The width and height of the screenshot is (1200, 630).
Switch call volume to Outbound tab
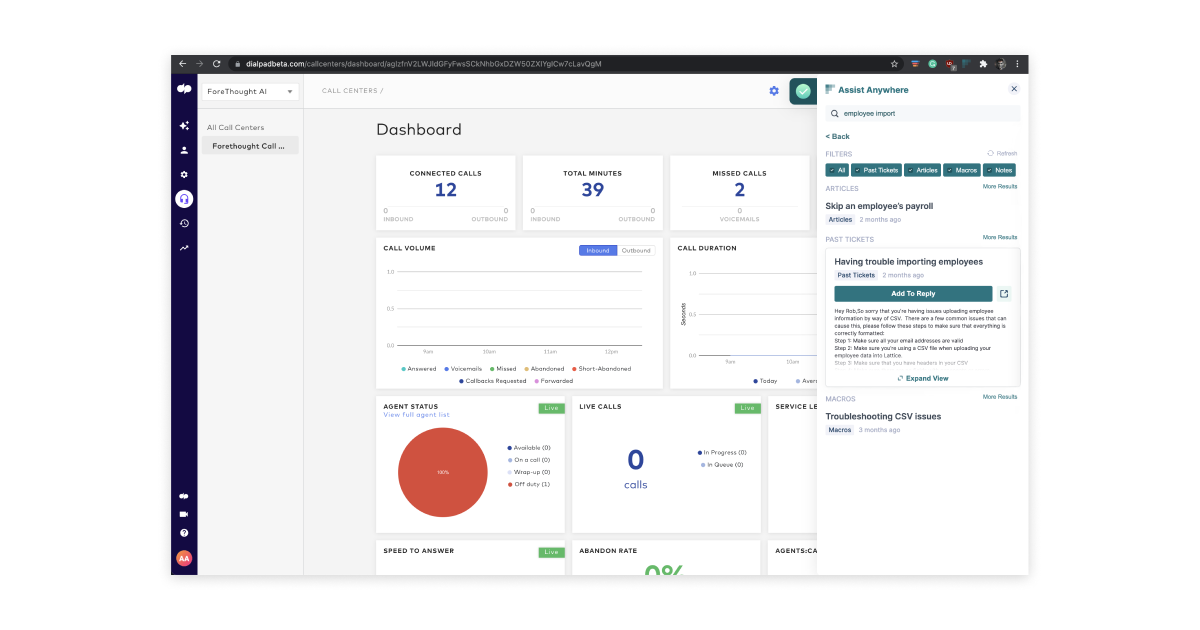click(636, 250)
